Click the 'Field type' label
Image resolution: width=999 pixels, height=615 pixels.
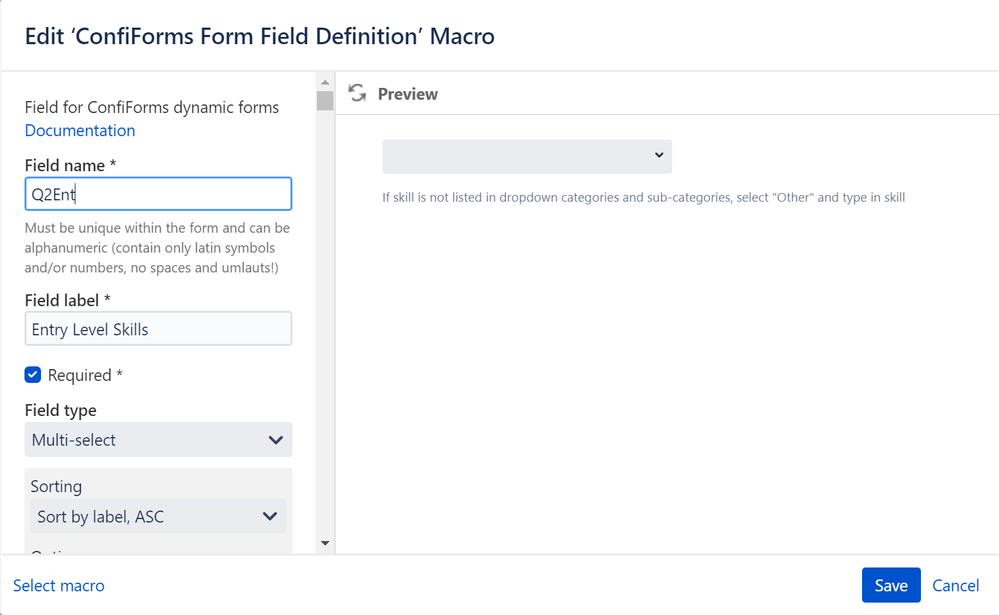(x=61, y=410)
